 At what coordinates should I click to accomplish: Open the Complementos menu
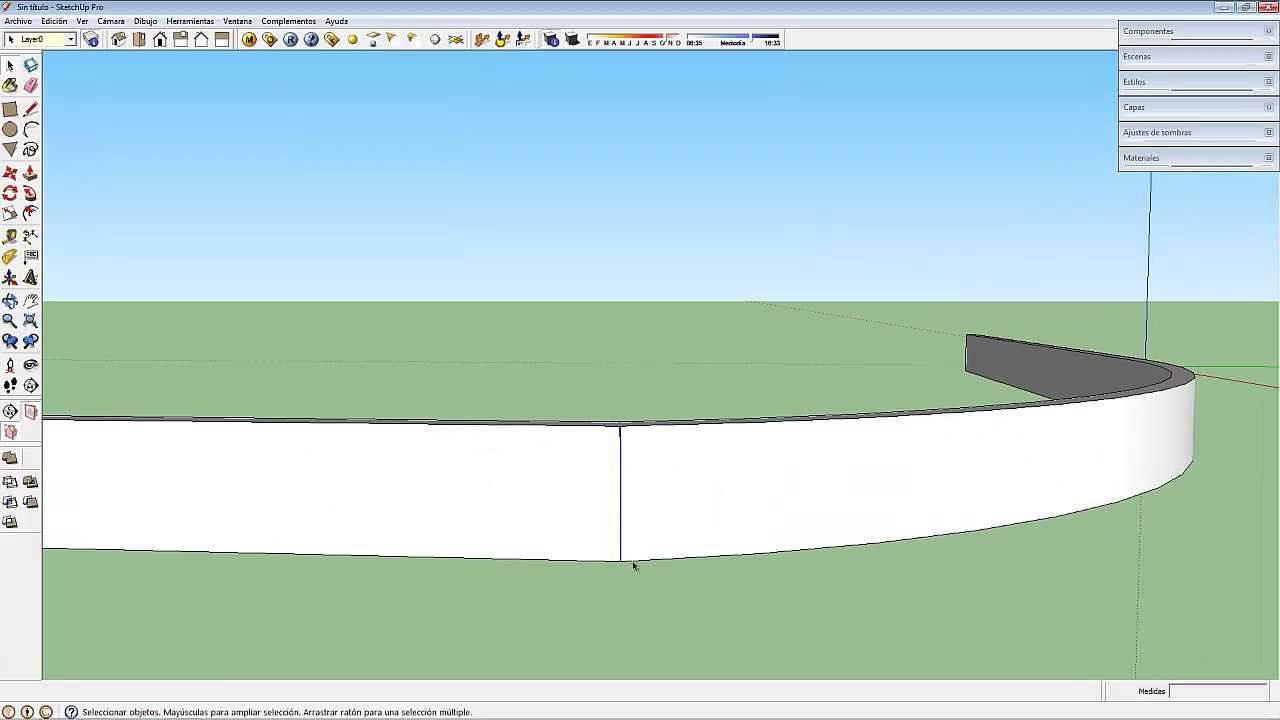288,21
